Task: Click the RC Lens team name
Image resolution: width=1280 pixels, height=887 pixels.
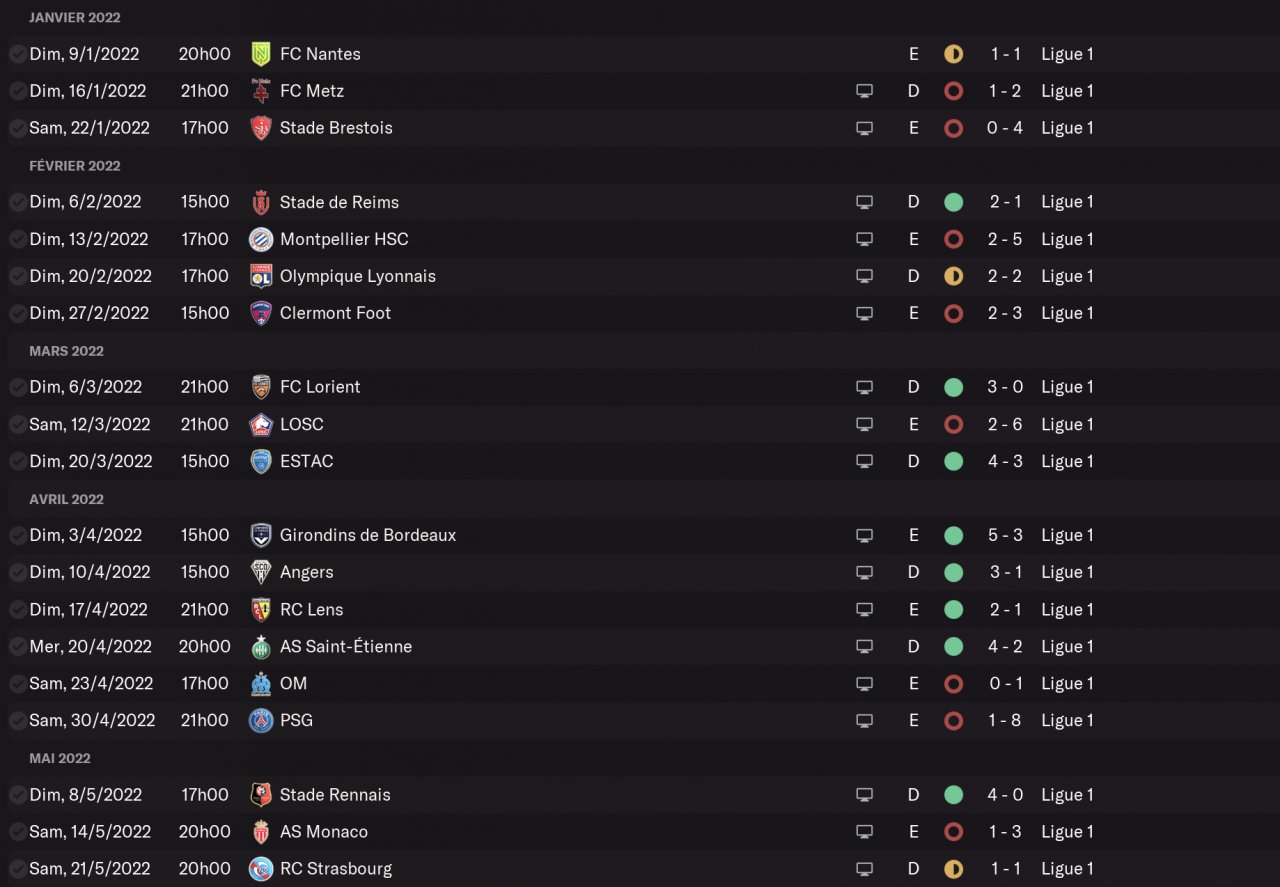Action: [x=311, y=609]
